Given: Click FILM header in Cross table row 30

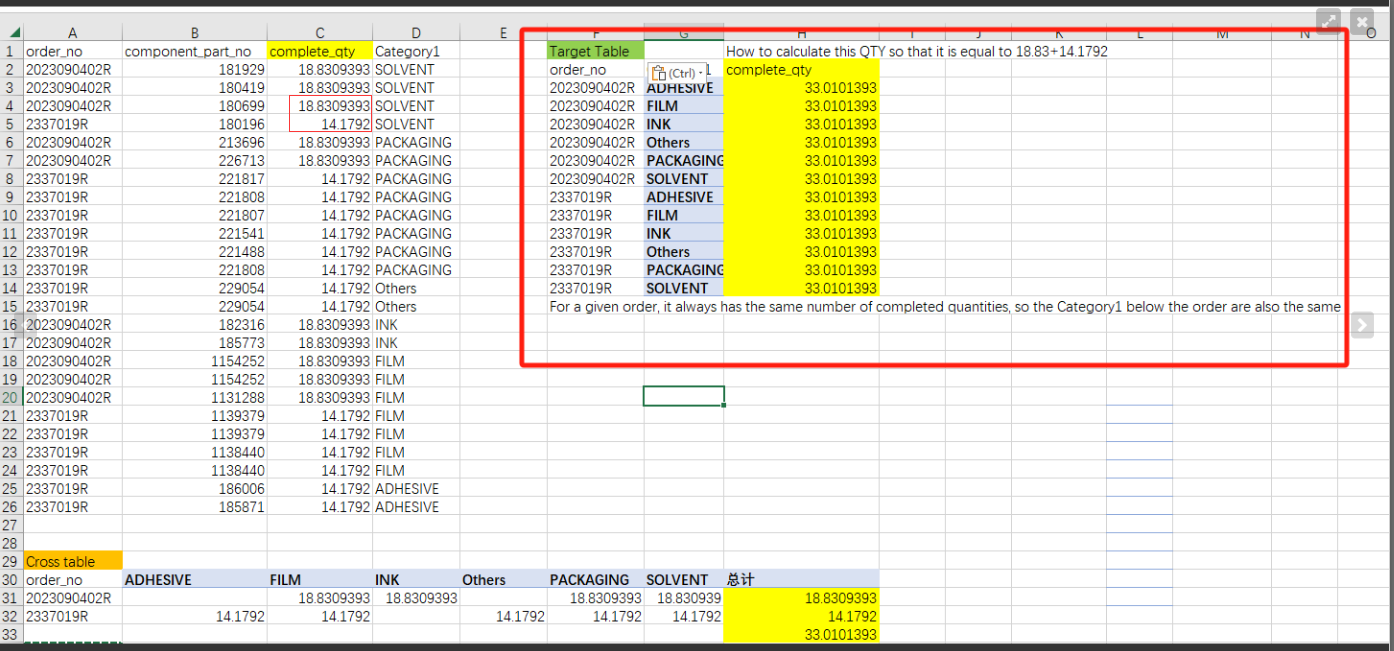Looking at the screenshot, I should pos(320,580).
